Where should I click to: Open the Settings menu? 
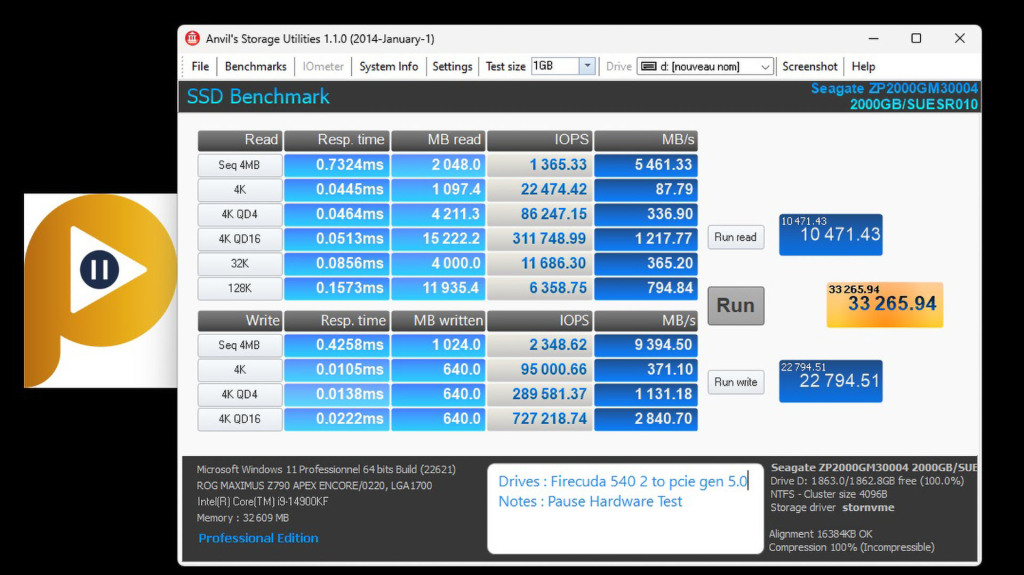[x=452, y=66]
